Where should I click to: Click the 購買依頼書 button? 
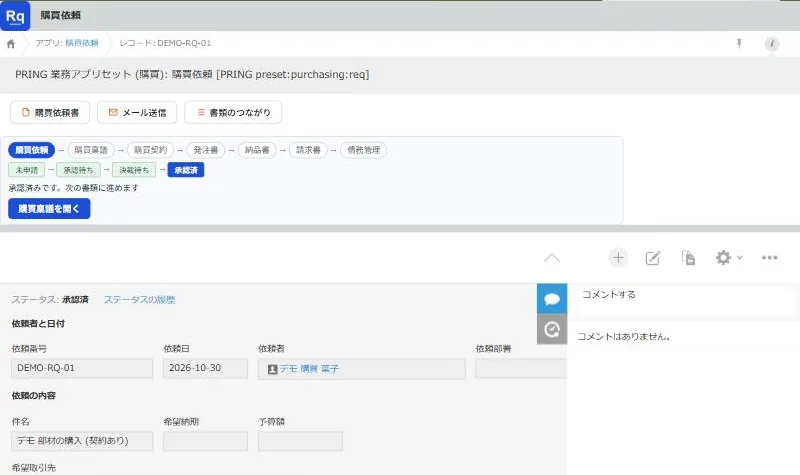click(50, 112)
